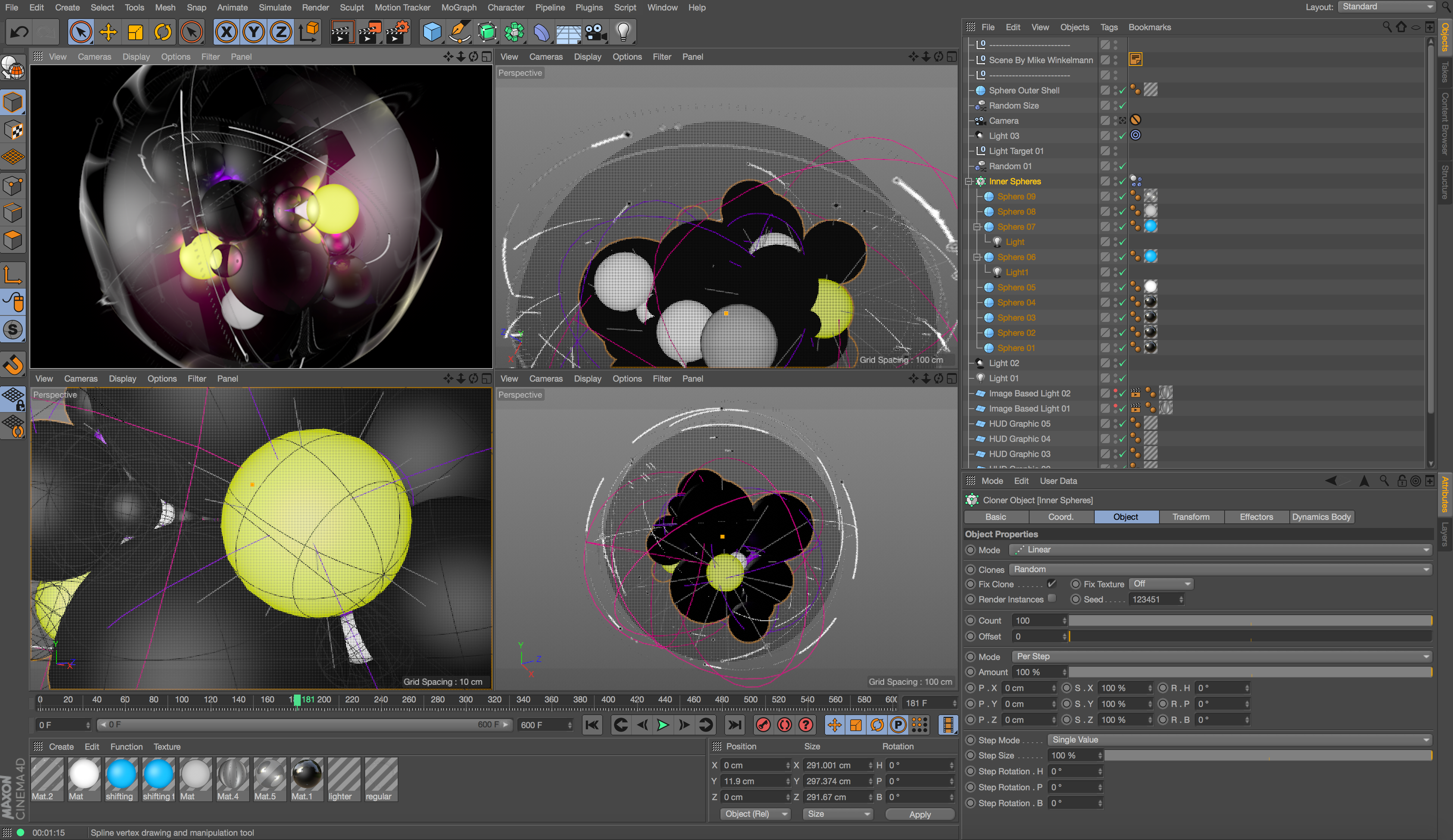Open the MoGraph menu
The height and width of the screenshot is (840, 1453).
[x=458, y=8]
